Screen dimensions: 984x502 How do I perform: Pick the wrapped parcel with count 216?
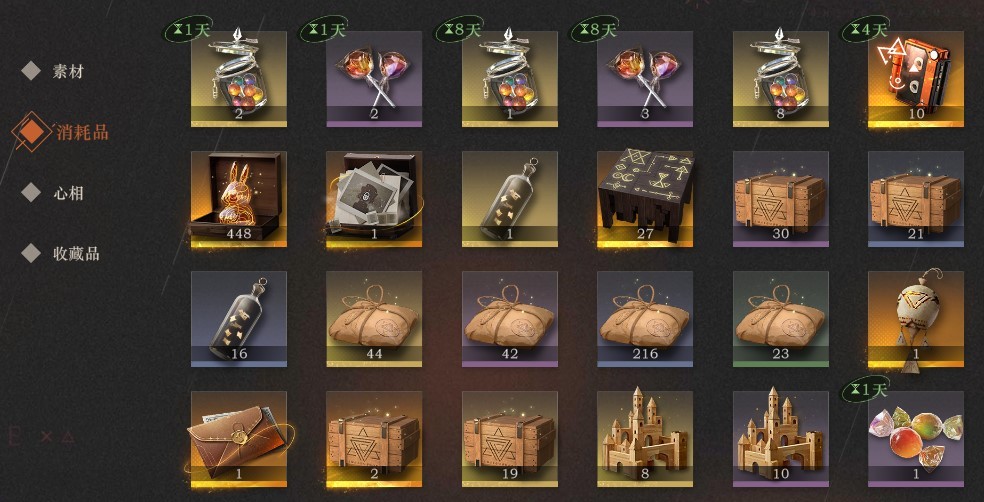tap(645, 319)
